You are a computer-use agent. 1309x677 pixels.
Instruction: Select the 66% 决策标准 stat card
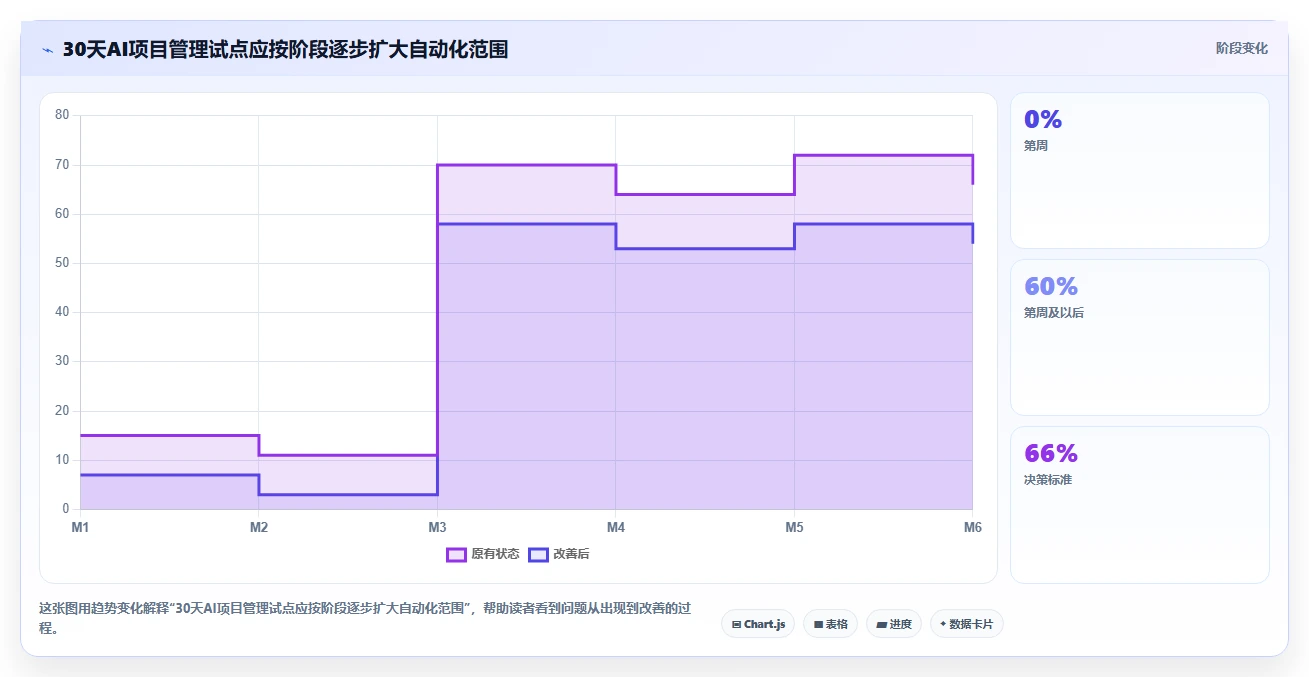1140,505
